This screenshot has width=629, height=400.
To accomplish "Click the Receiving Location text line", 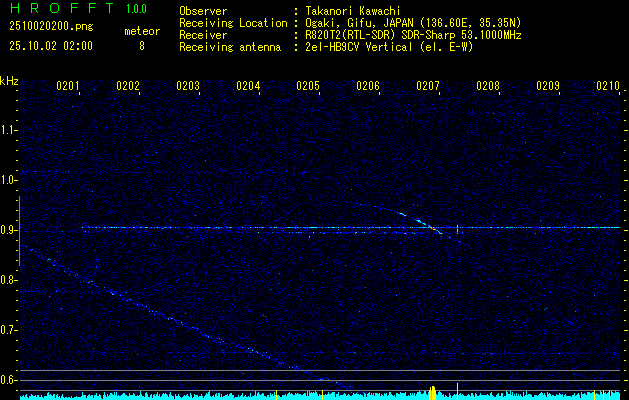I will pos(400,23).
